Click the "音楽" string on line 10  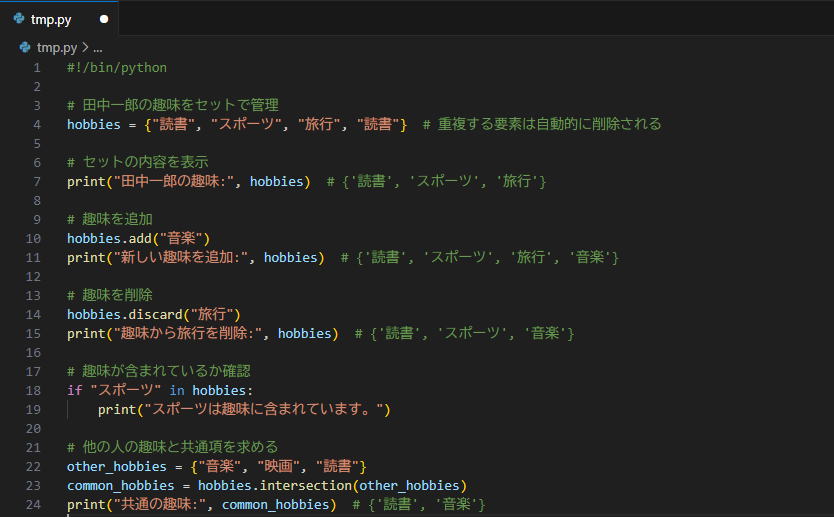(x=181, y=238)
